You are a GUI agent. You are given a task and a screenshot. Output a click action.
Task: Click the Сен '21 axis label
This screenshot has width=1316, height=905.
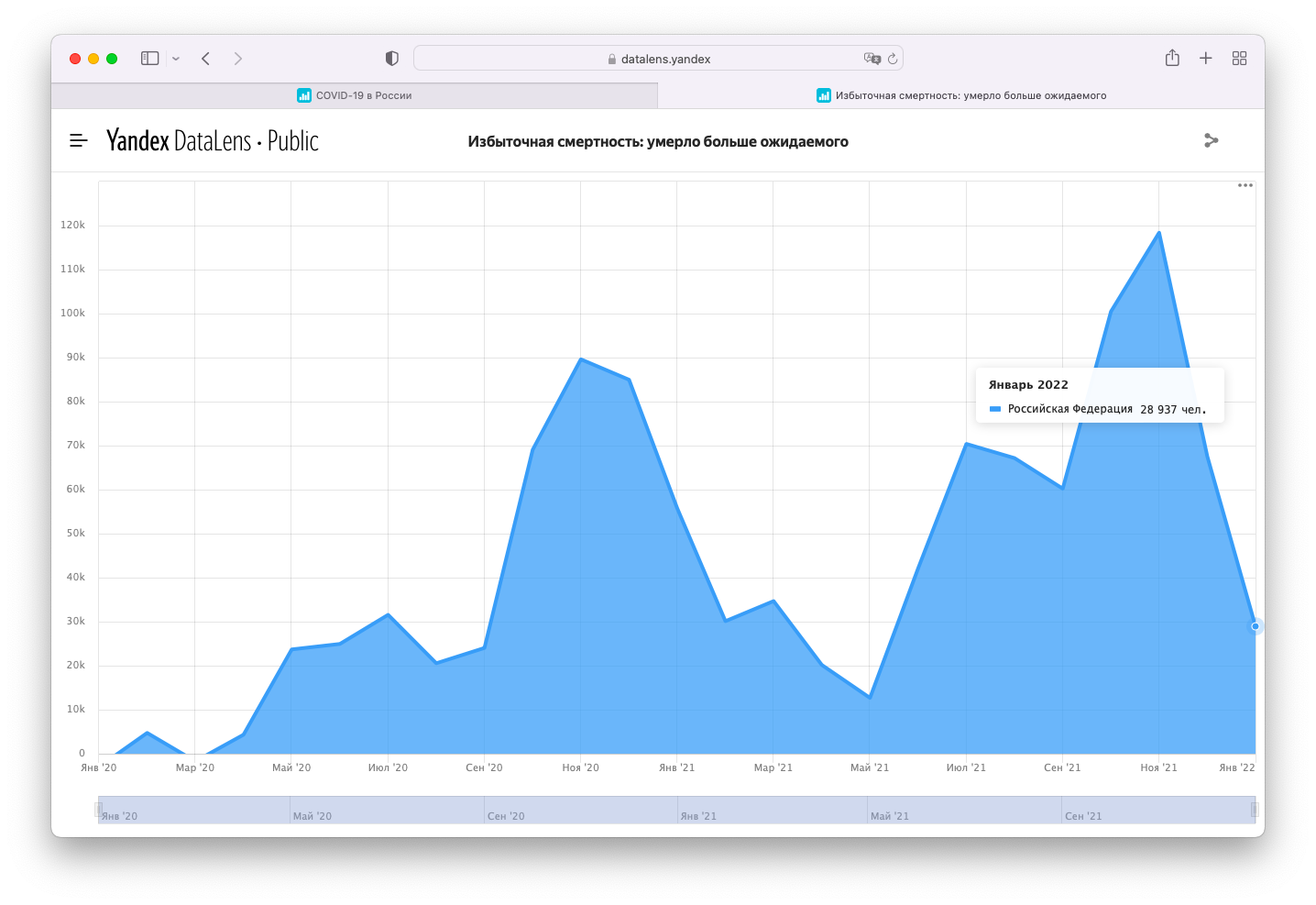tap(1062, 767)
